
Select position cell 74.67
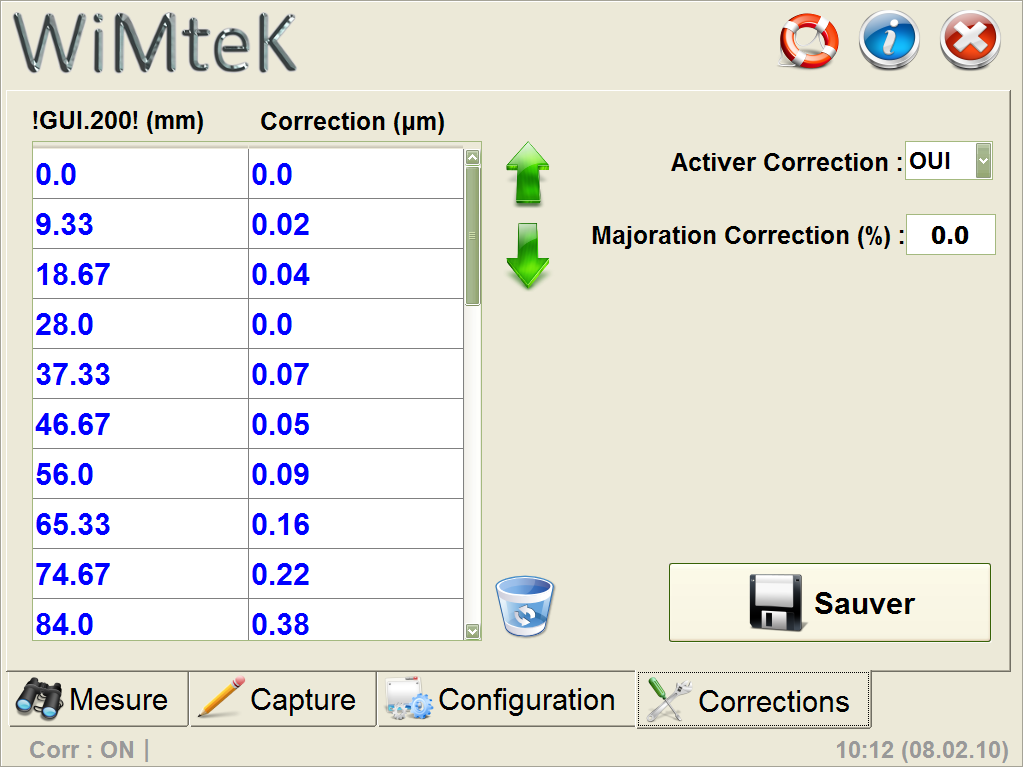[140, 574]
